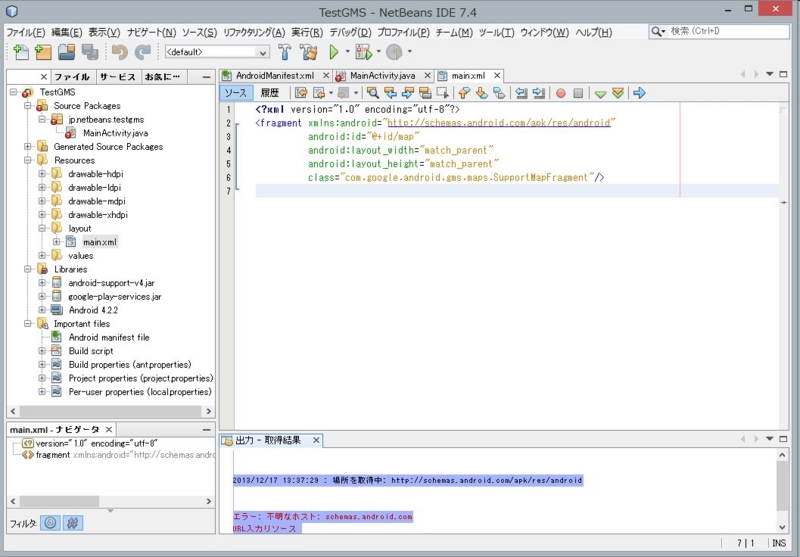
Task: Open the Profile Project dropdown arrow
Action: coord(409,52)
